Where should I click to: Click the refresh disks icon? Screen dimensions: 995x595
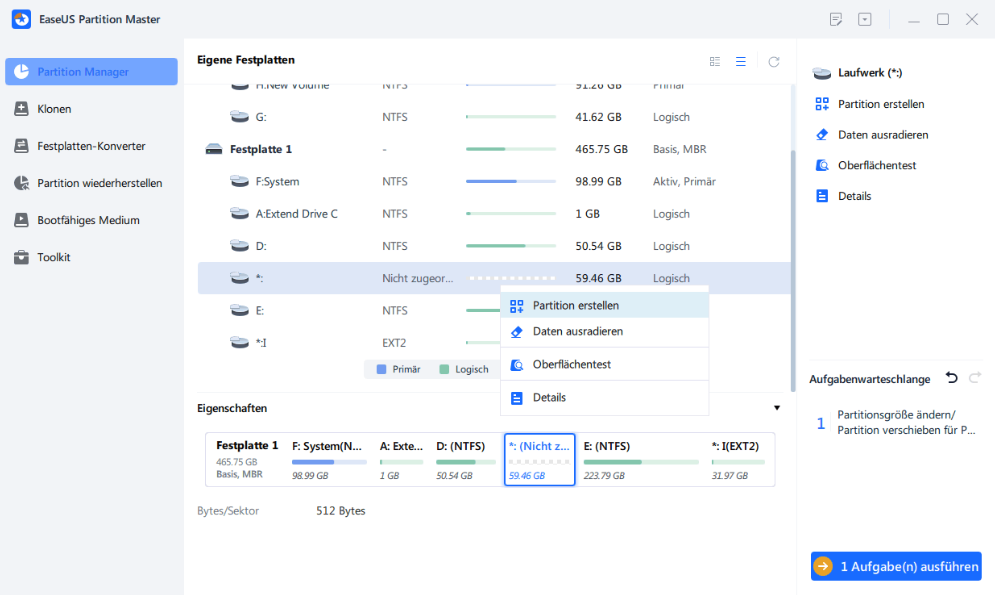(x=773, y=62)
